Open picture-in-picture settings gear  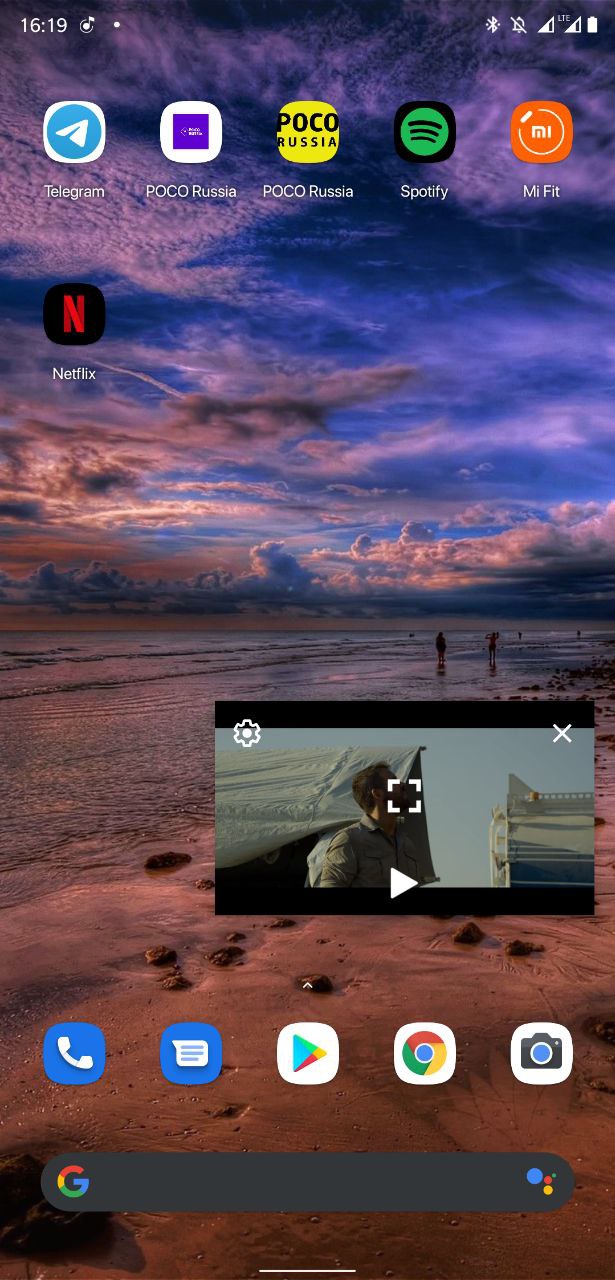point(247,733)
